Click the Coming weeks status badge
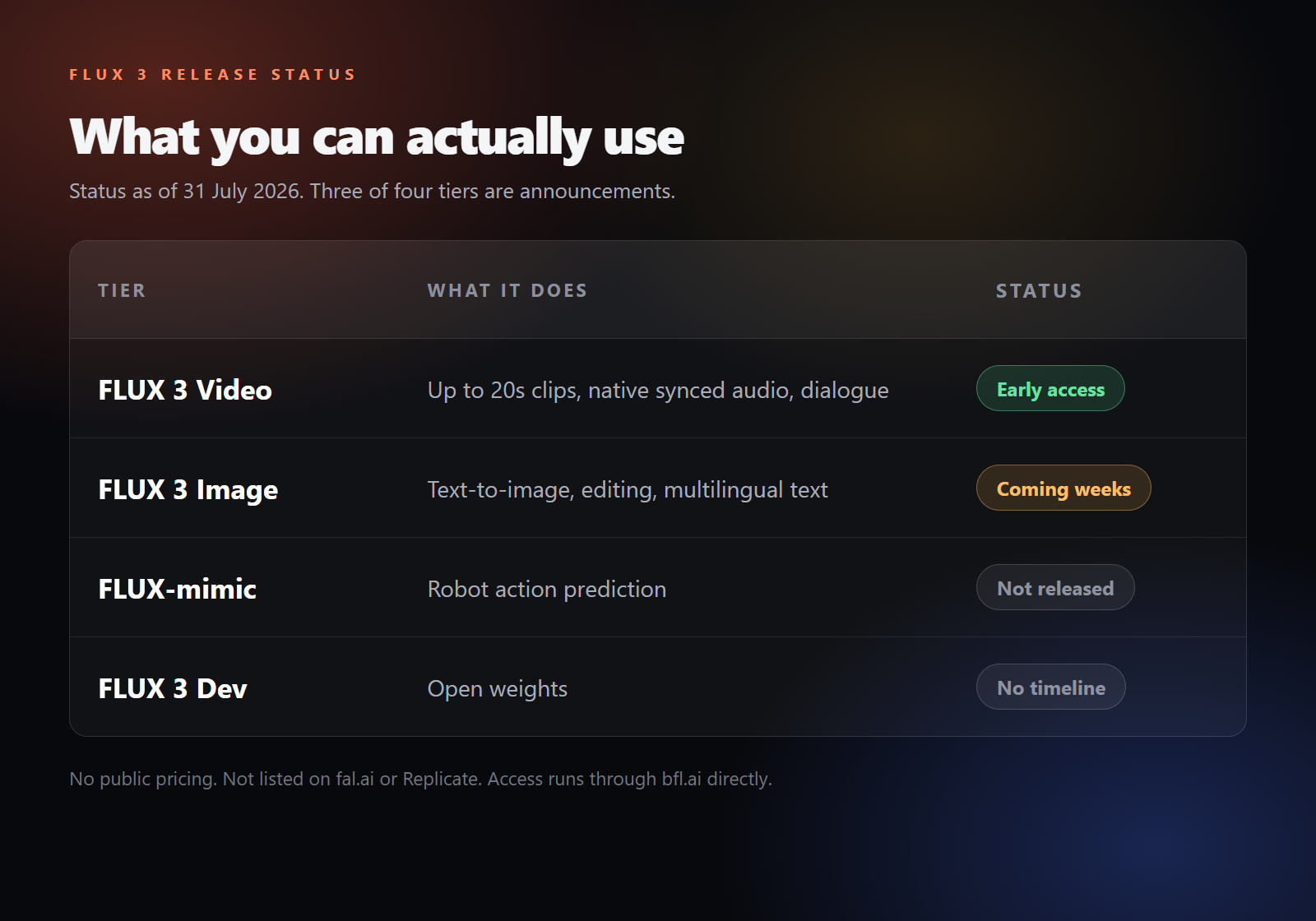 point(1063,488)
